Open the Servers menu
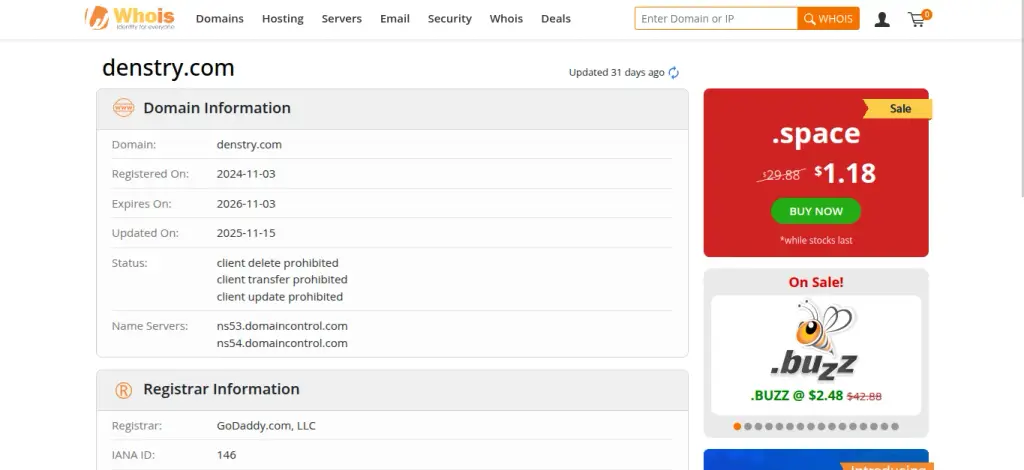The height and width of the screenshot is (470, 1024). [342, 19]
